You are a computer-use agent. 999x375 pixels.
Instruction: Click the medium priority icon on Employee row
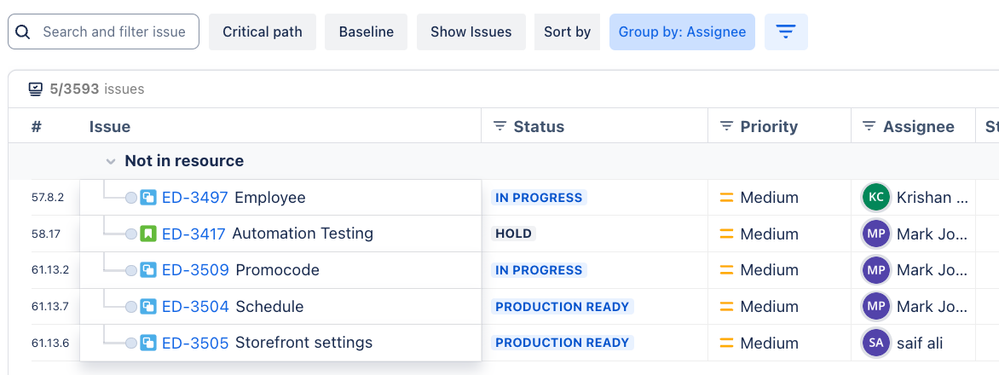point(726,197)
